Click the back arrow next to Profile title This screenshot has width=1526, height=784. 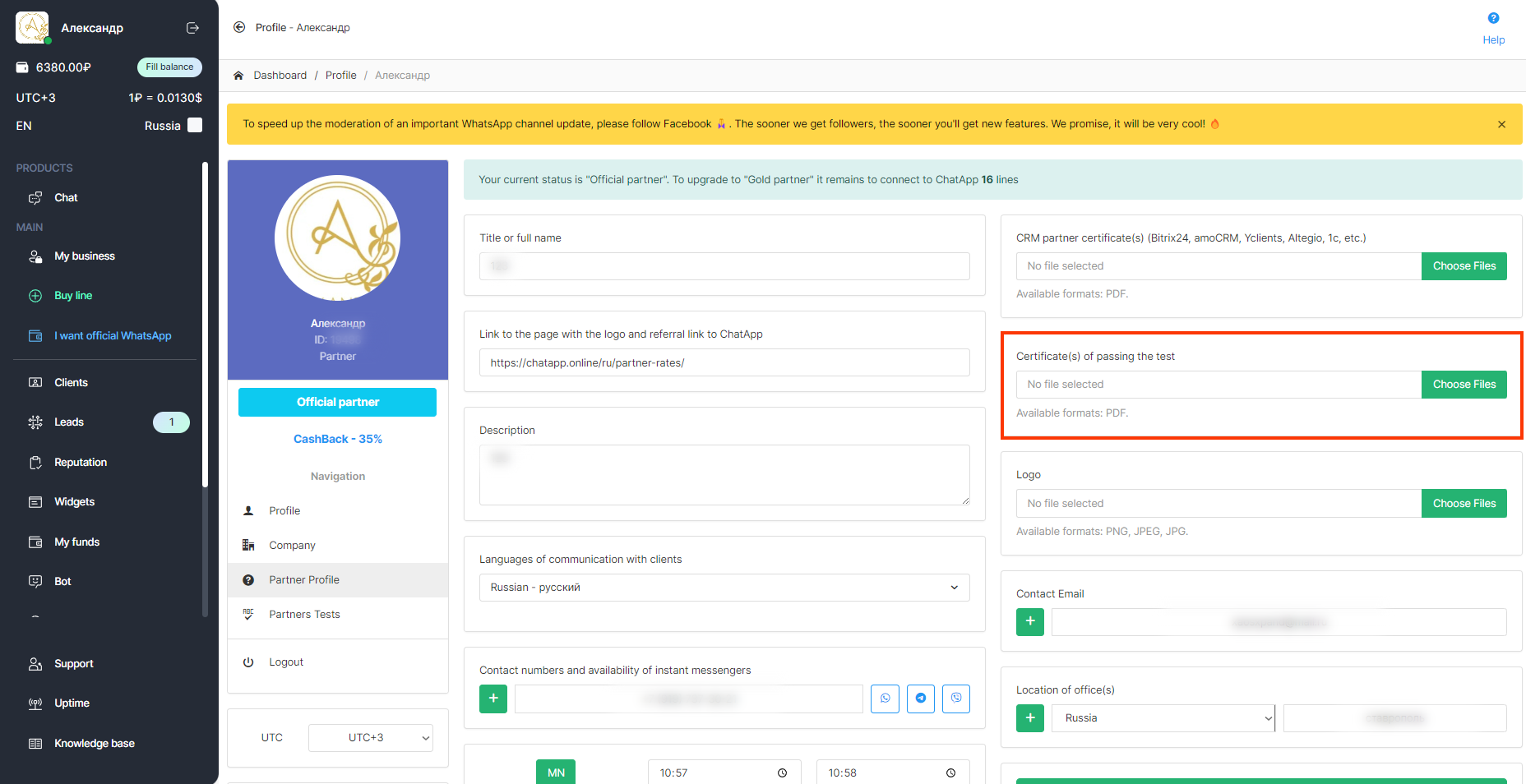click(239, 27)
